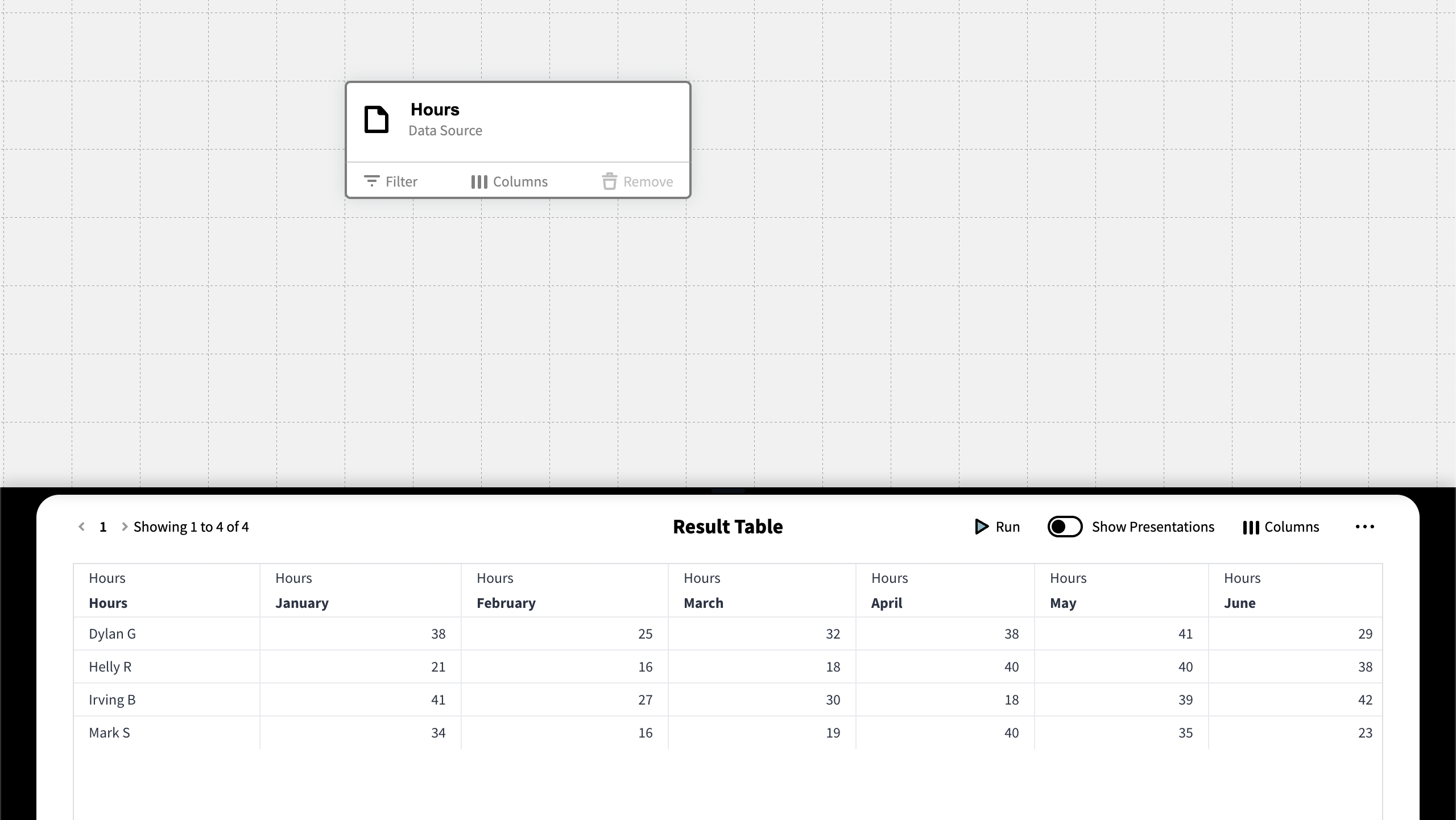Run the query with the play icon

click(x=982, y=527)
